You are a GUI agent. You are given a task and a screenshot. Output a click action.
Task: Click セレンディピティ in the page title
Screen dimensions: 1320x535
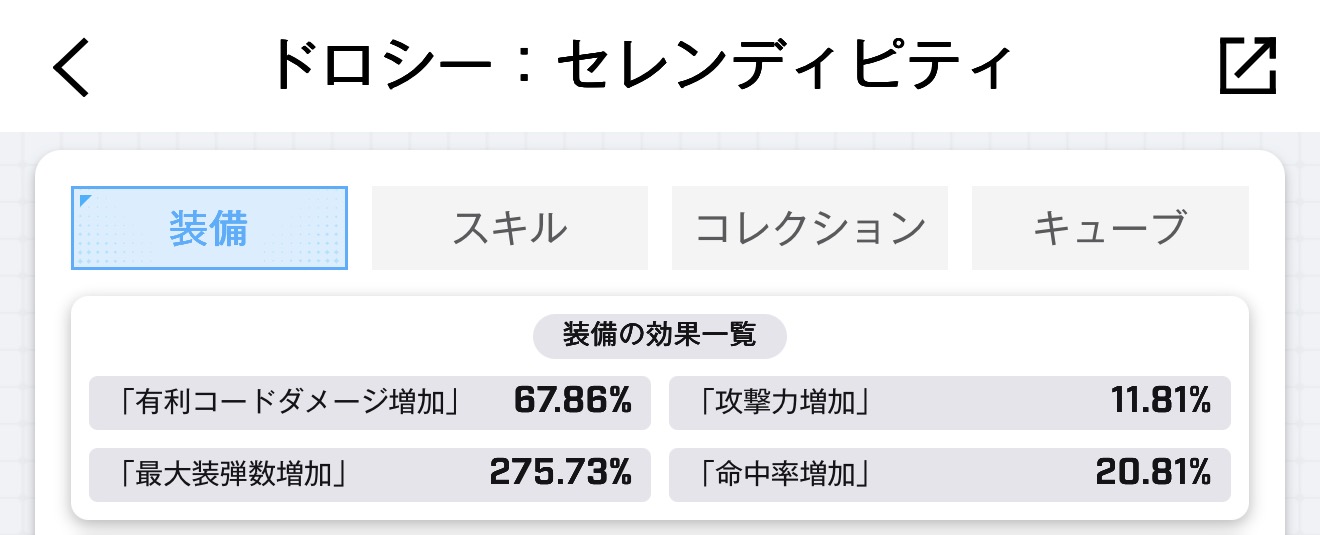coord(783,66)
